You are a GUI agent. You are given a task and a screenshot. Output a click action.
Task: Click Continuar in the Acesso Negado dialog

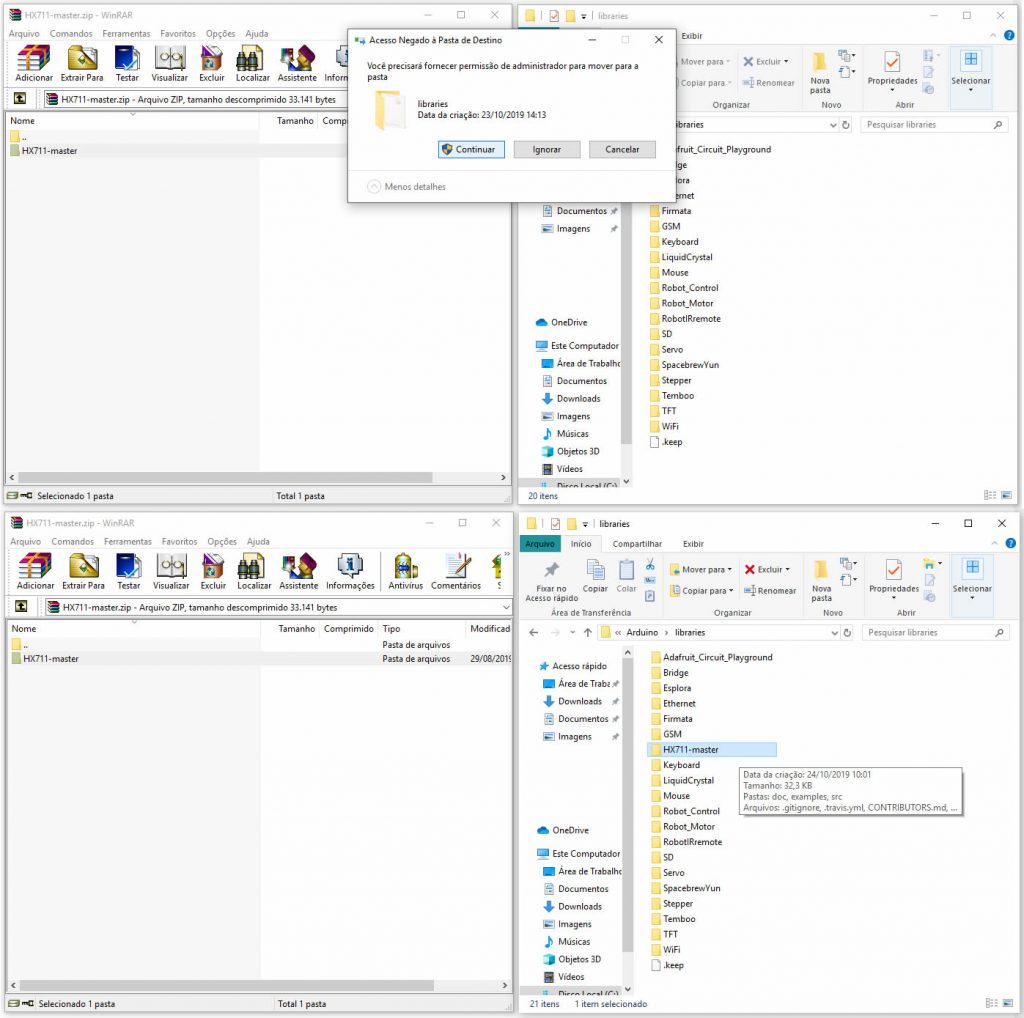coord(471,150)
